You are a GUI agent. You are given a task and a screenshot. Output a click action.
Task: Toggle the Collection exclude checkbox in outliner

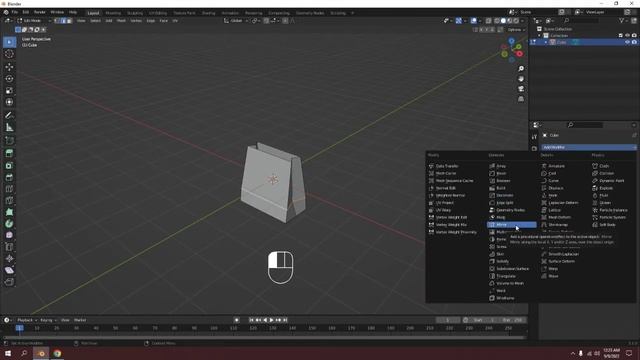coord(621,36)
